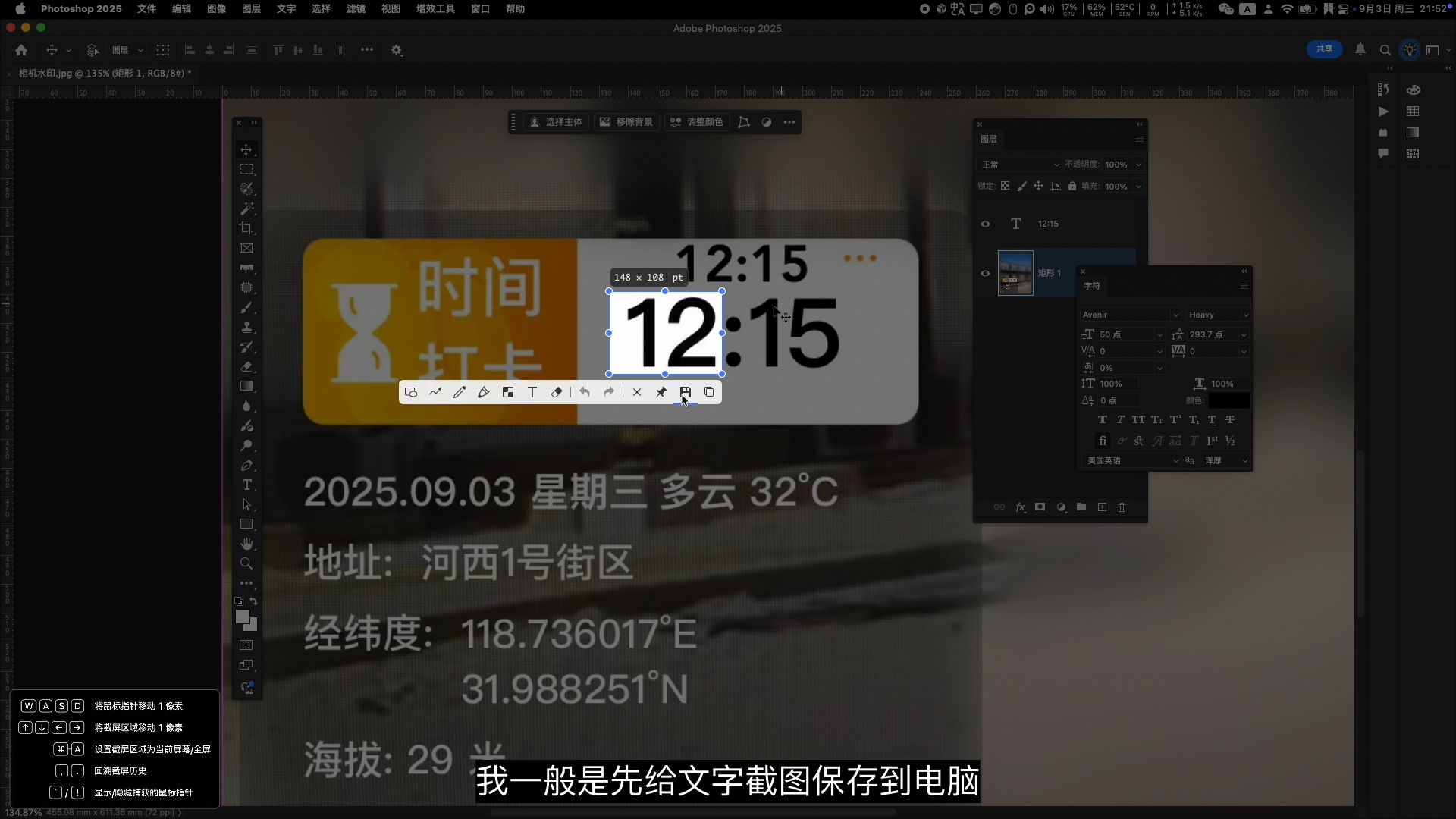This screenshot has width=1456, height=819.
Task: Select the Zoom tool
Action: (x=246, y=564)
